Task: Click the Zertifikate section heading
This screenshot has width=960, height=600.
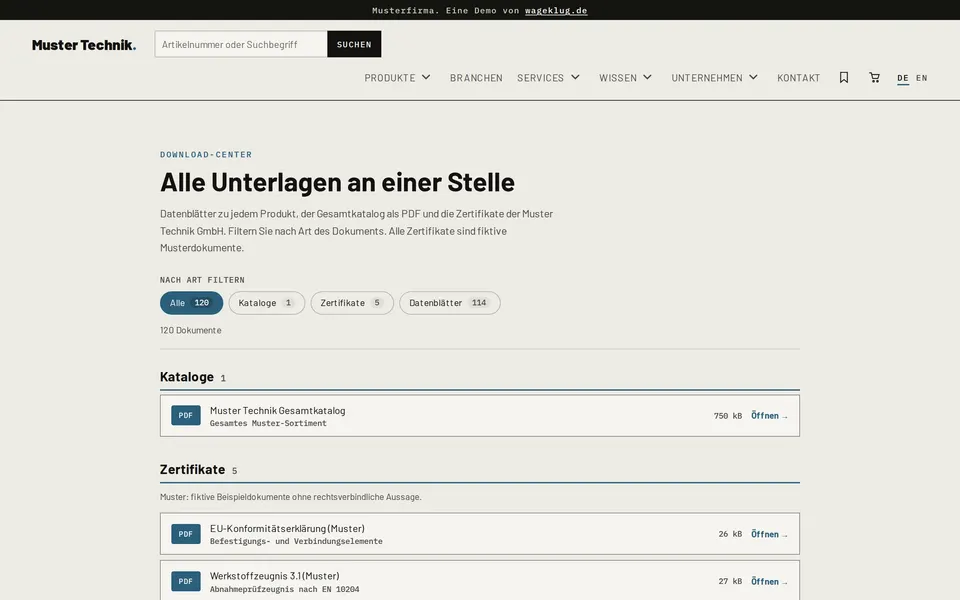Action: [x=192, y=469]
